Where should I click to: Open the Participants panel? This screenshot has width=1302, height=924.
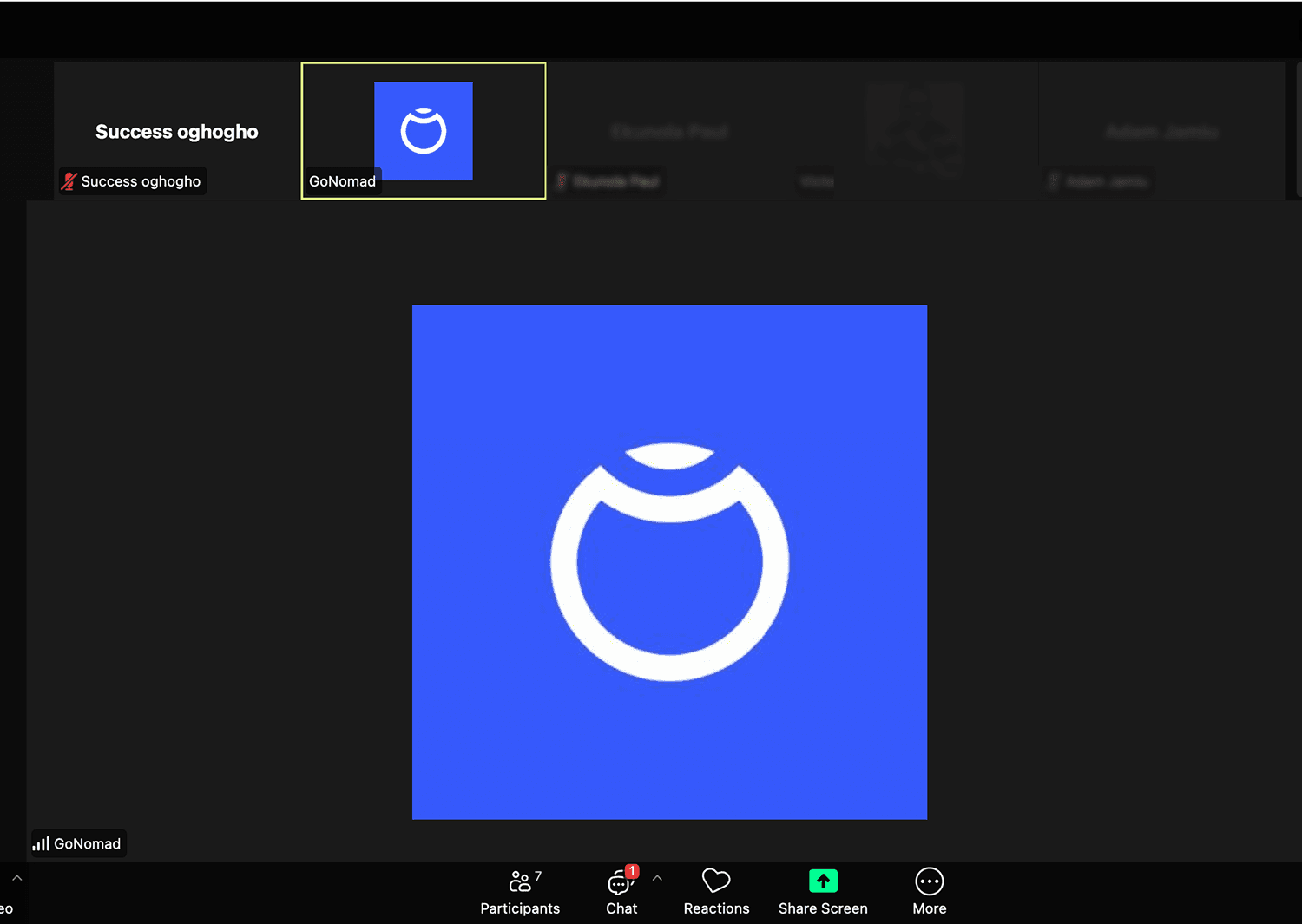coord(520,892)
